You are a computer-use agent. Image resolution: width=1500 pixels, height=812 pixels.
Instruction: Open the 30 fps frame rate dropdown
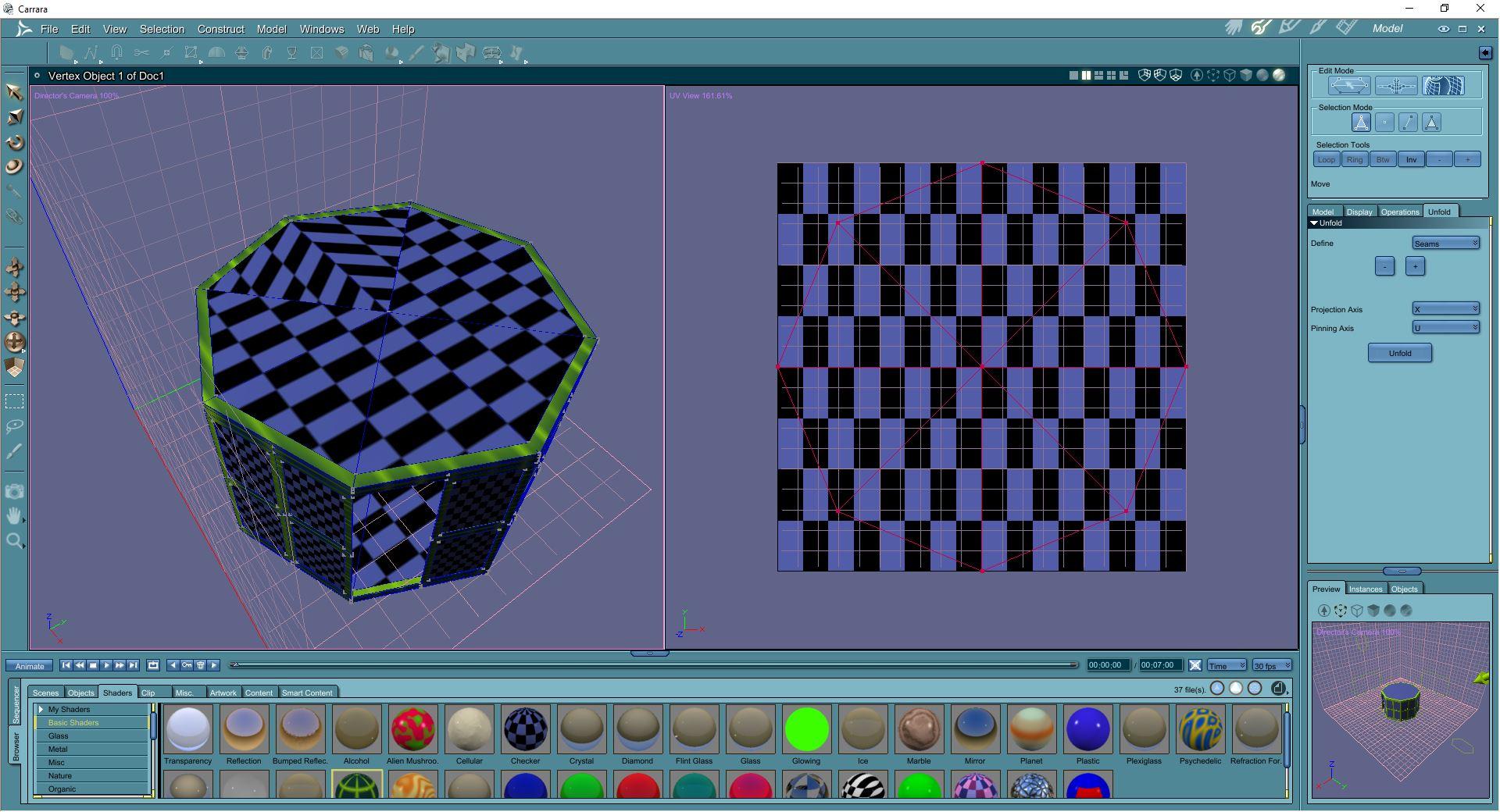coord(1271,665)
